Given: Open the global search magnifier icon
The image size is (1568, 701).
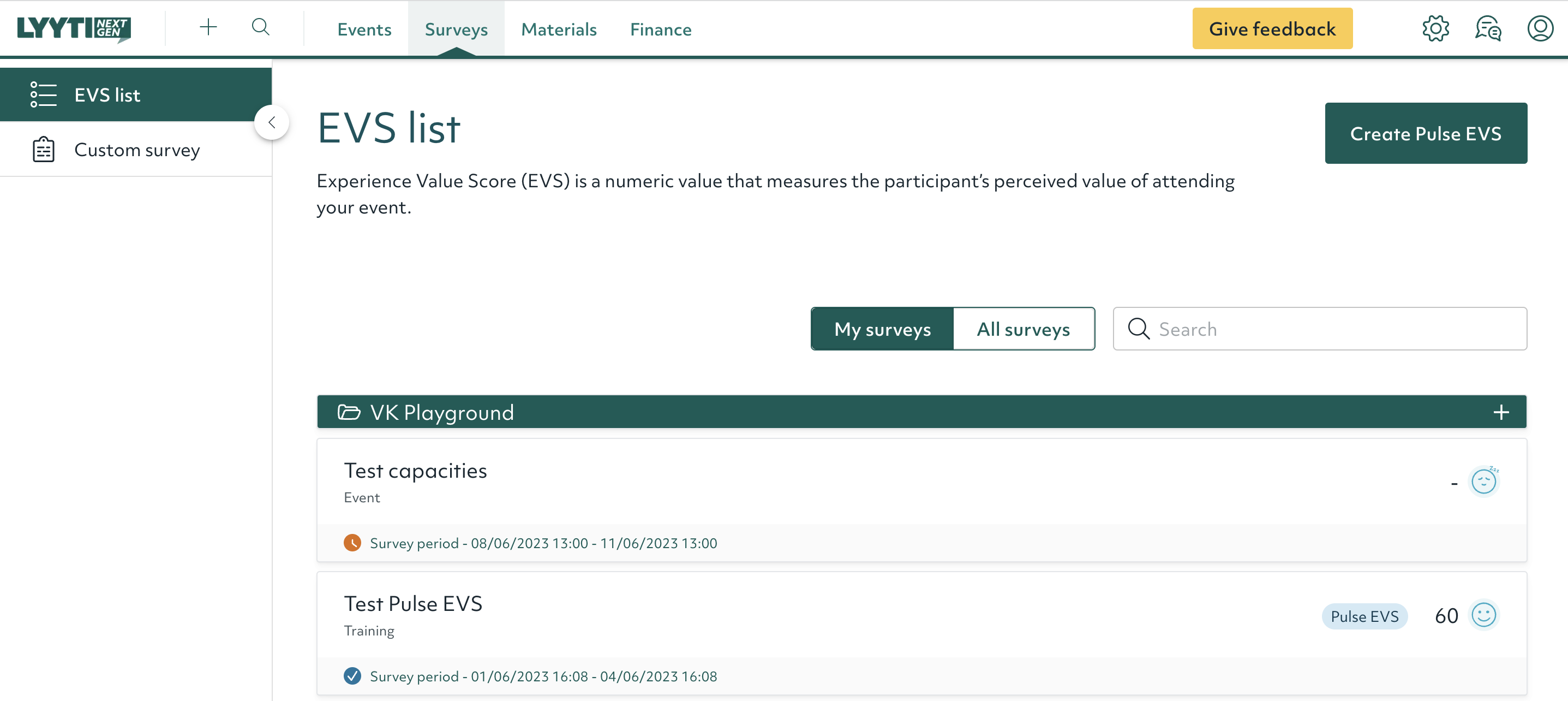Looking at the screenshot, I should pos(261,27).
